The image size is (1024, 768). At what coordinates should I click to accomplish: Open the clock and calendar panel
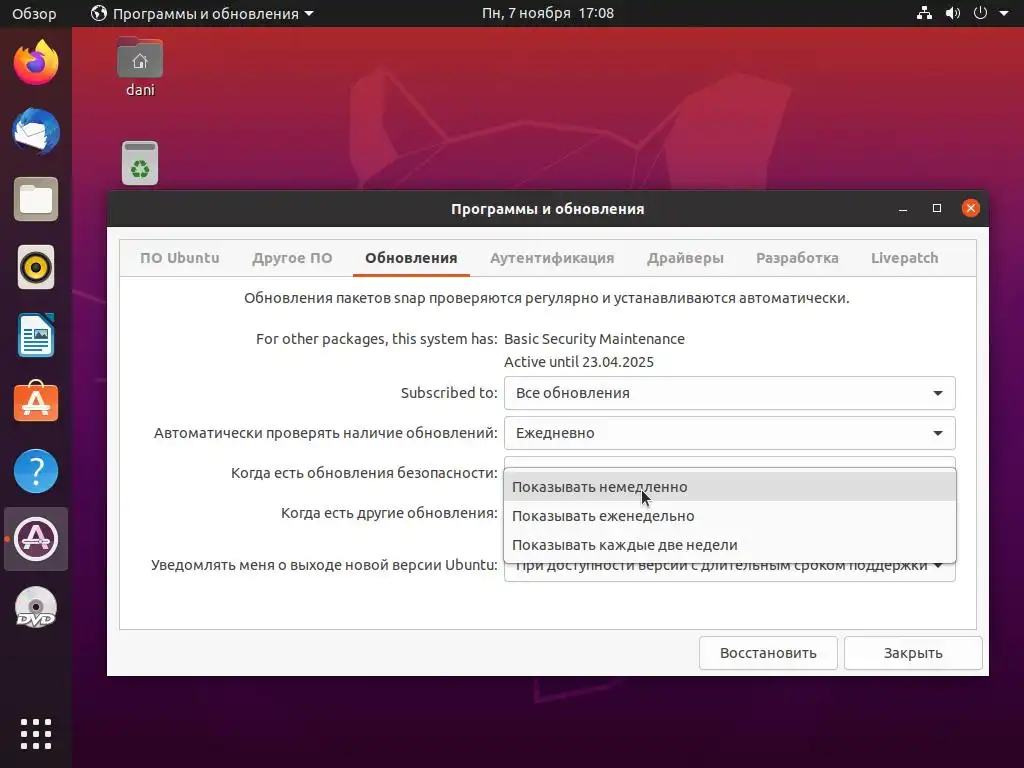point(548,13)
